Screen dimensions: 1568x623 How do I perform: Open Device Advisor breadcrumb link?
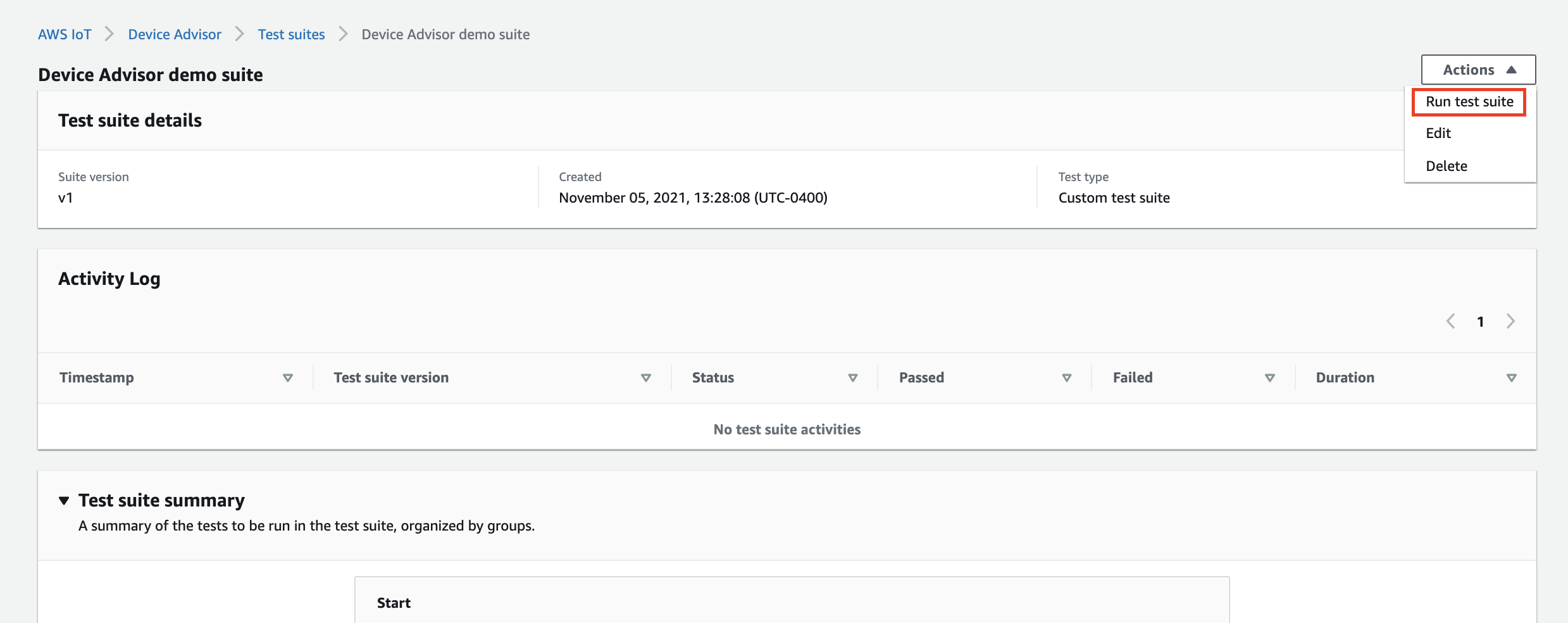(174, 34)
